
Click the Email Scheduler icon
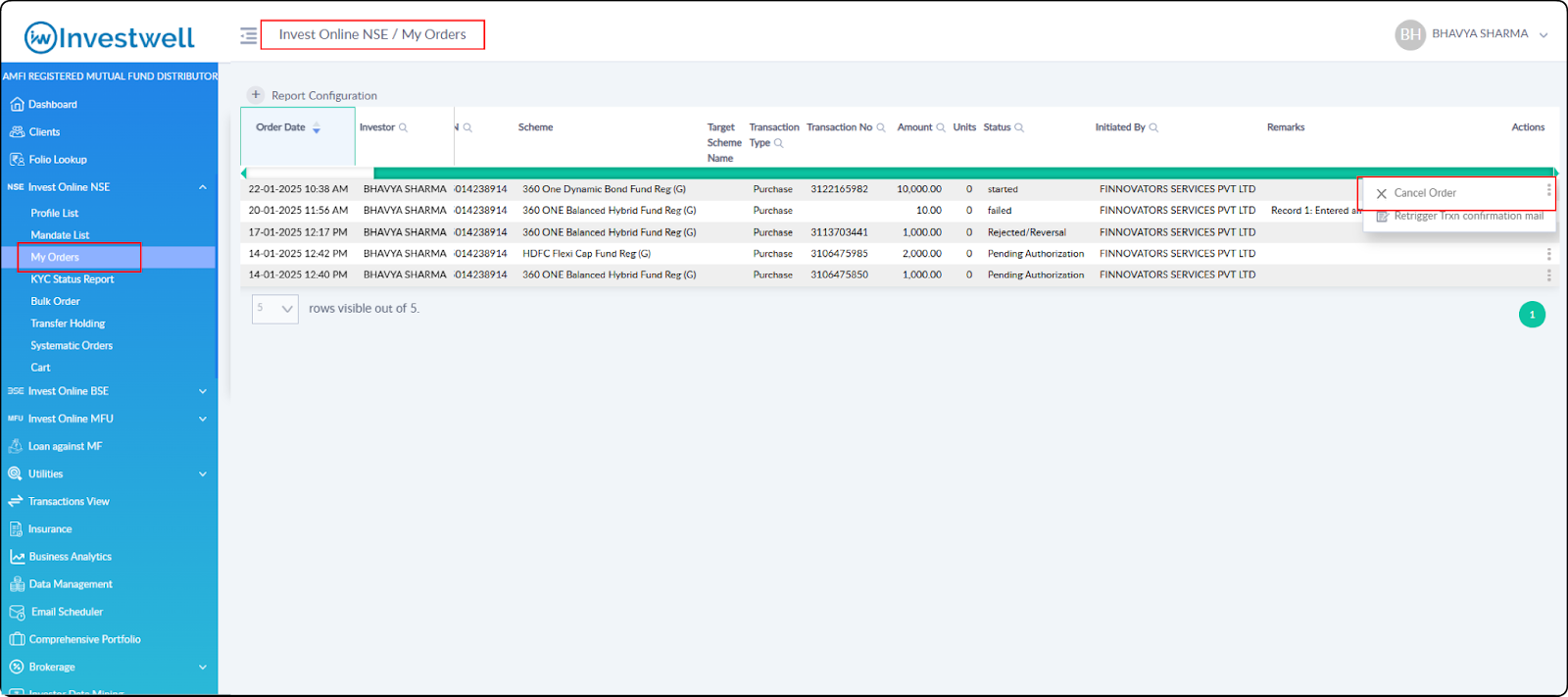click(x=17, y=612)
